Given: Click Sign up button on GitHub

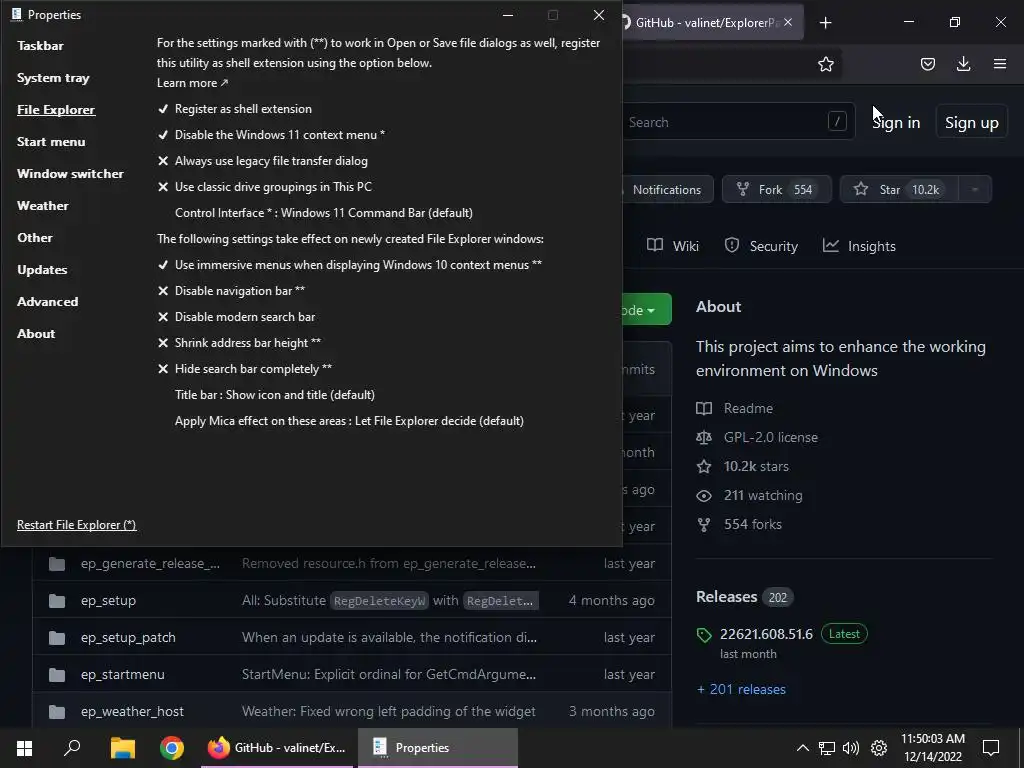Looking at the screenshot, I should tap(971, 122).
